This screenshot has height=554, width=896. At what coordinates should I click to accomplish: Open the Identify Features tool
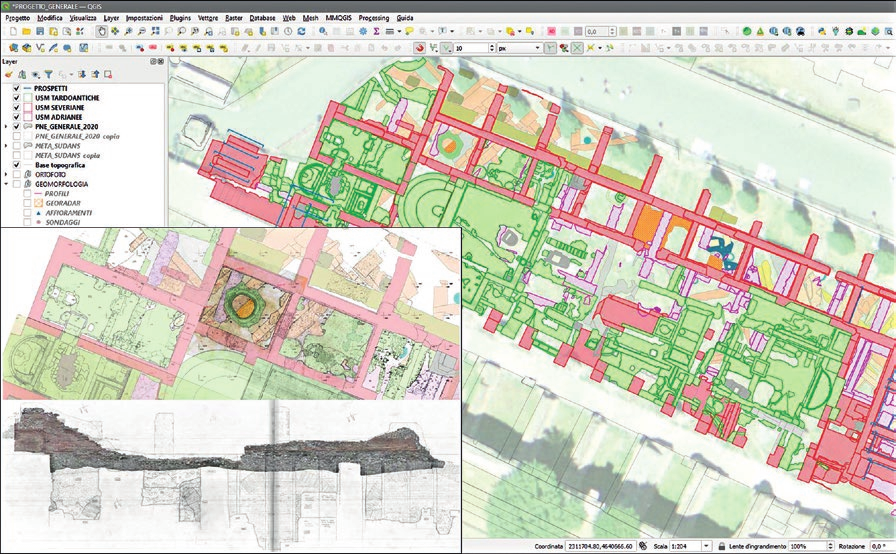click(x=323, y=31)
